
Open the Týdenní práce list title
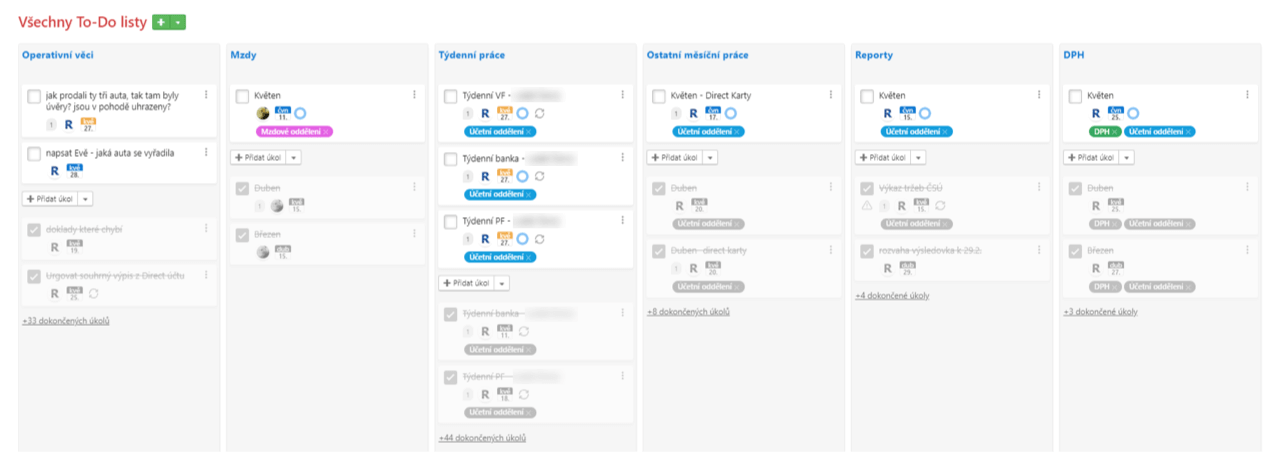coord(472,55)
